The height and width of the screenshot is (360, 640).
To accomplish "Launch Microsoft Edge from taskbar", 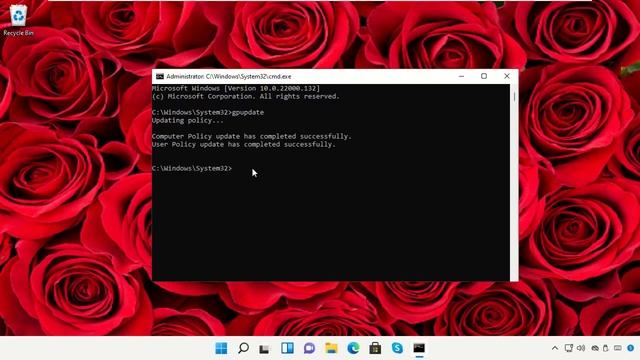I will (x=353, y=348).
